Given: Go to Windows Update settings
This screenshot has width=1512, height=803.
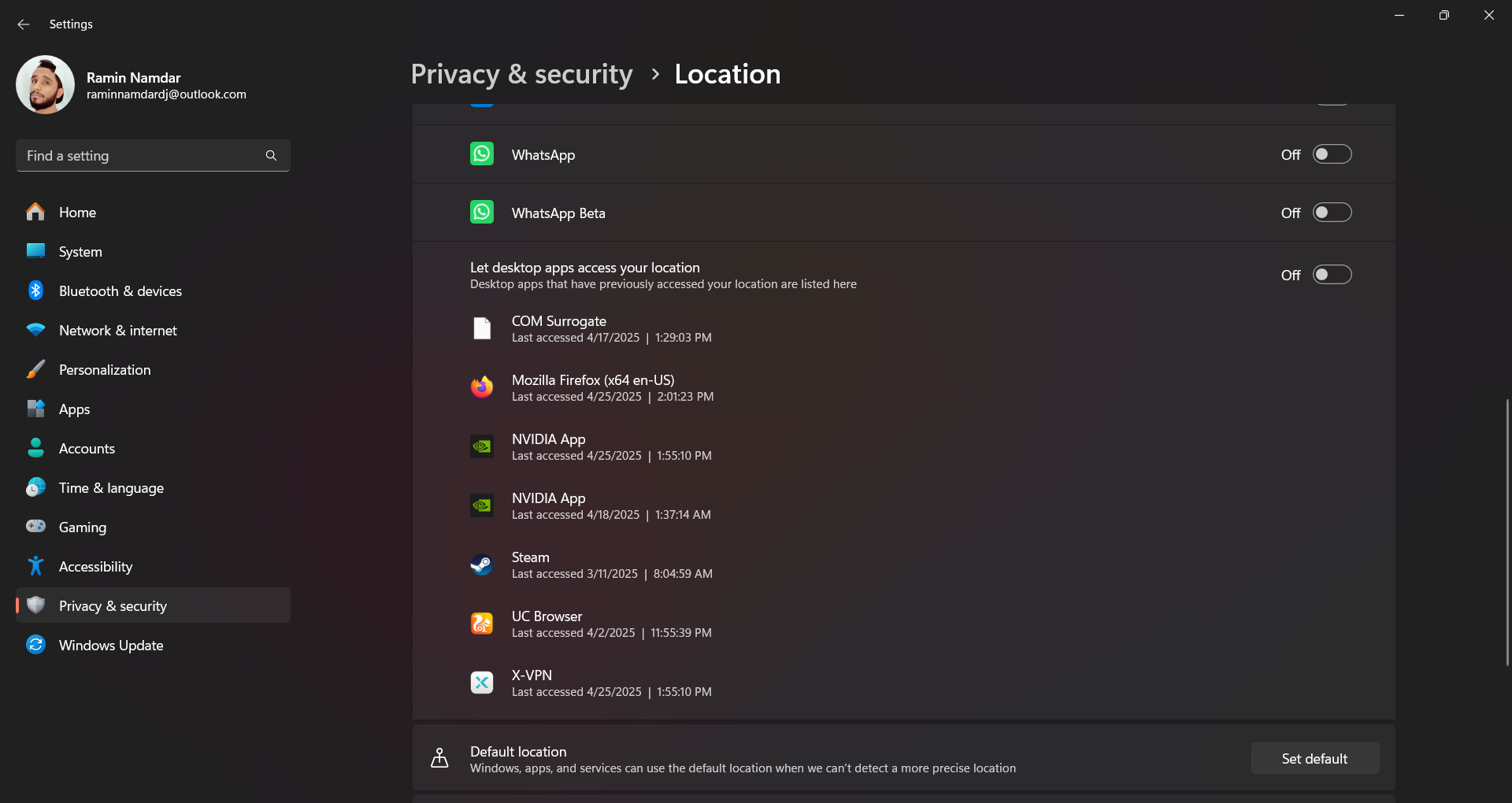Looking at the screenshot, I should [111, 646].
